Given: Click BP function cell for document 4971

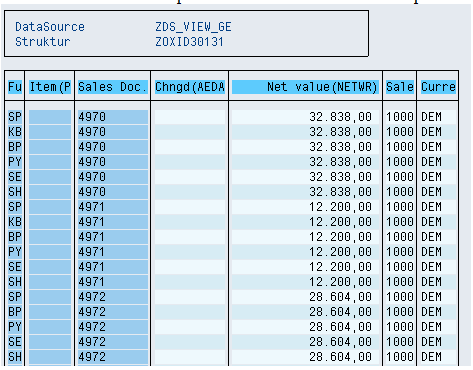Looking at the screenshot, I should point(15,237).
